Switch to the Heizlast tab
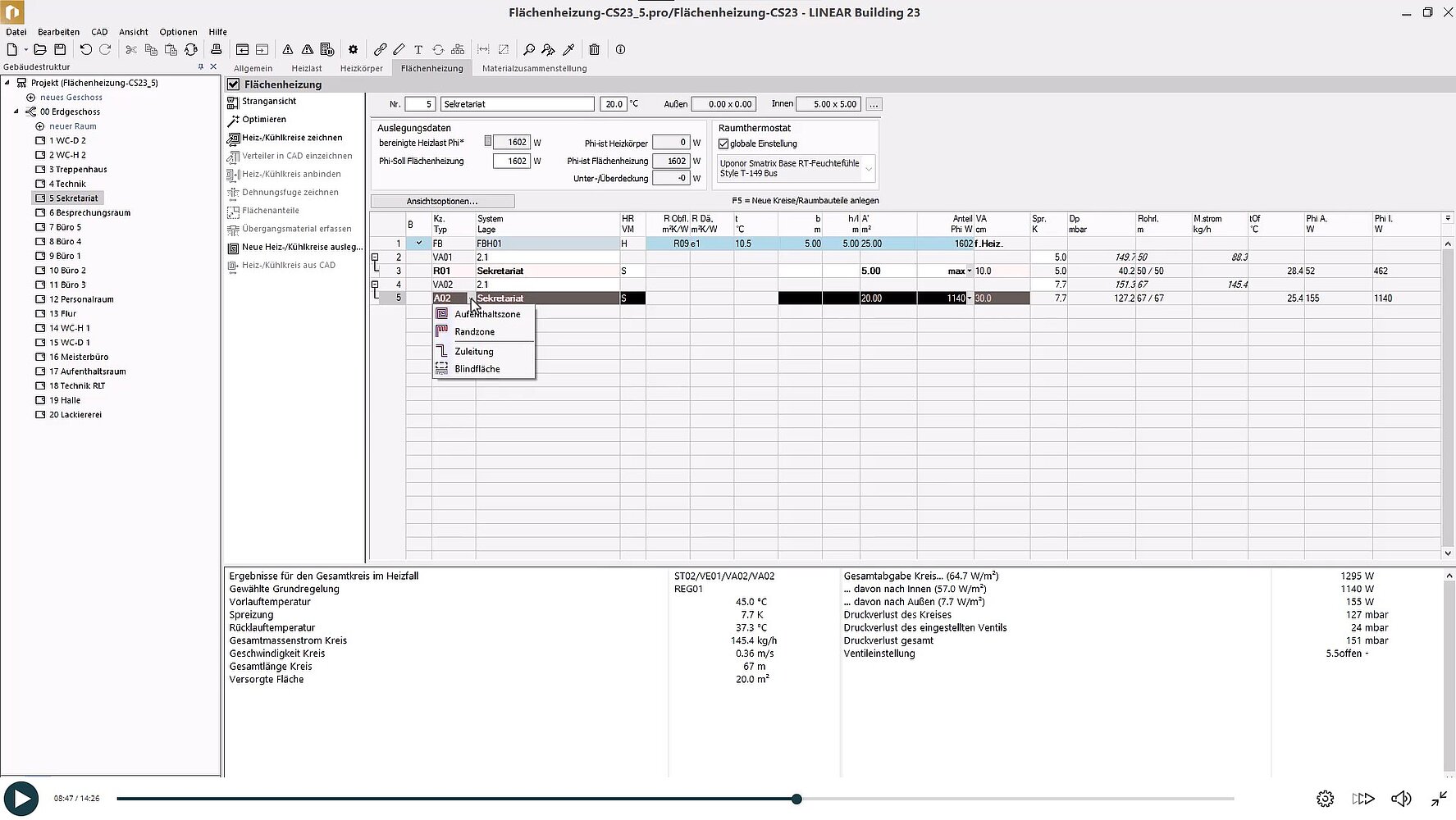The width and height of the screenshot is (1456, 820). pos(306,69)
